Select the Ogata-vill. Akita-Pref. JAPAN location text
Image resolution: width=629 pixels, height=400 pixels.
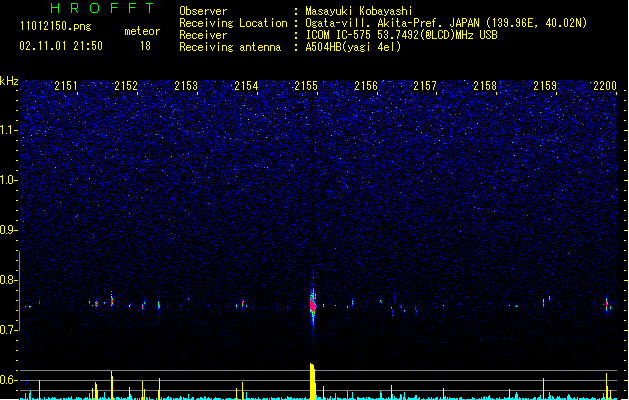point(446,23)
